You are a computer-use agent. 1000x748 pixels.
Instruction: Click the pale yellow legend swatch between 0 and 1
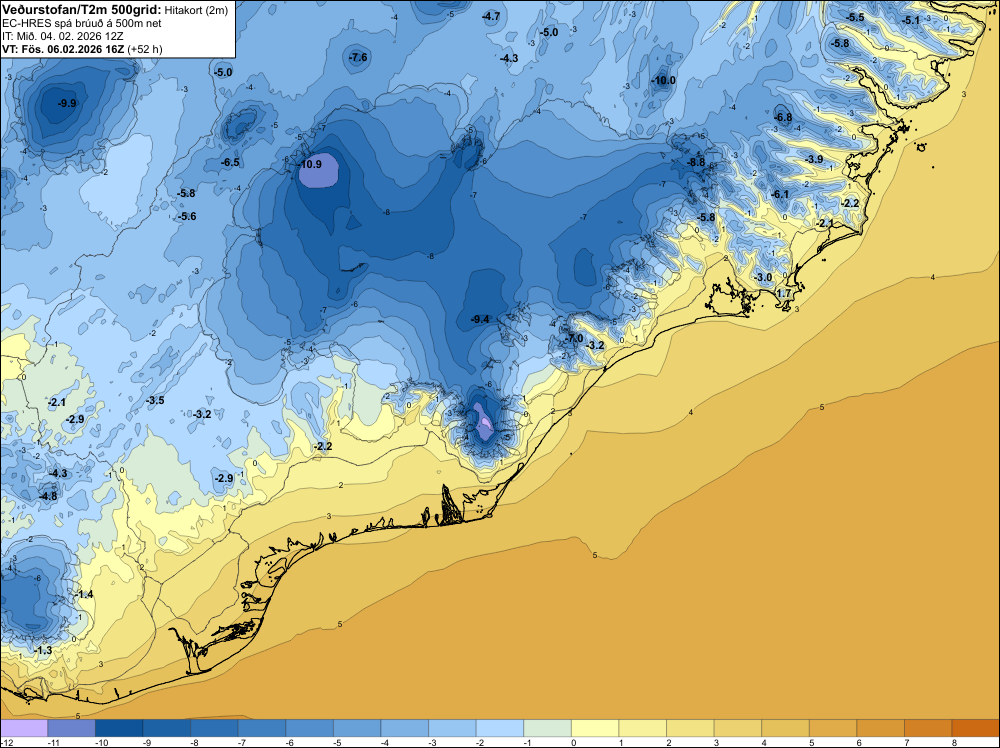click(x=595, y=728)
